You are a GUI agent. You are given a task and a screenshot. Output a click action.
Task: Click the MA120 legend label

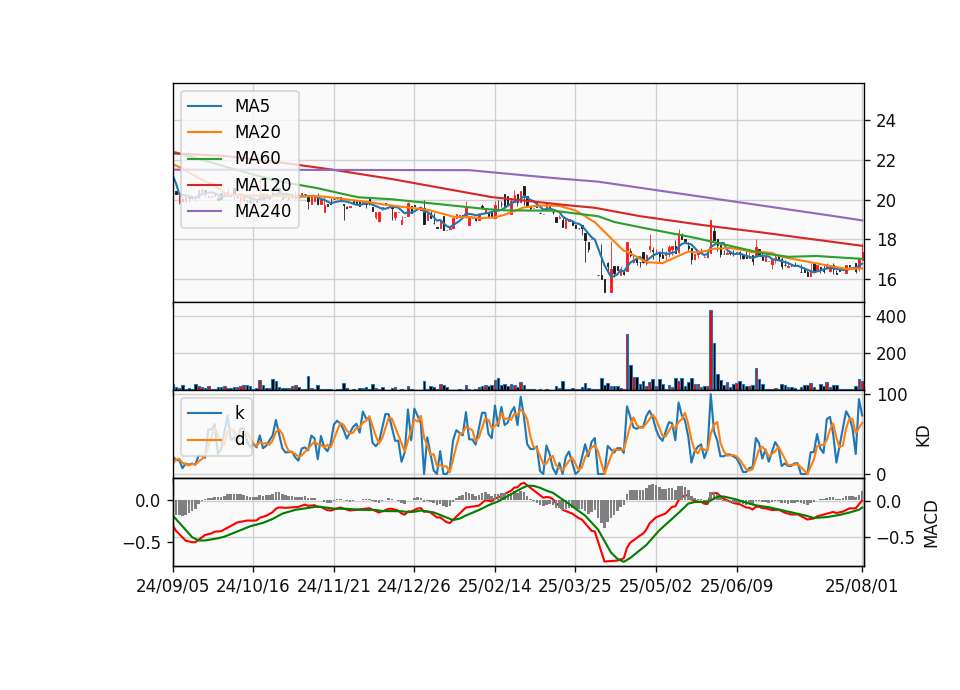click(x=263, y=185)
